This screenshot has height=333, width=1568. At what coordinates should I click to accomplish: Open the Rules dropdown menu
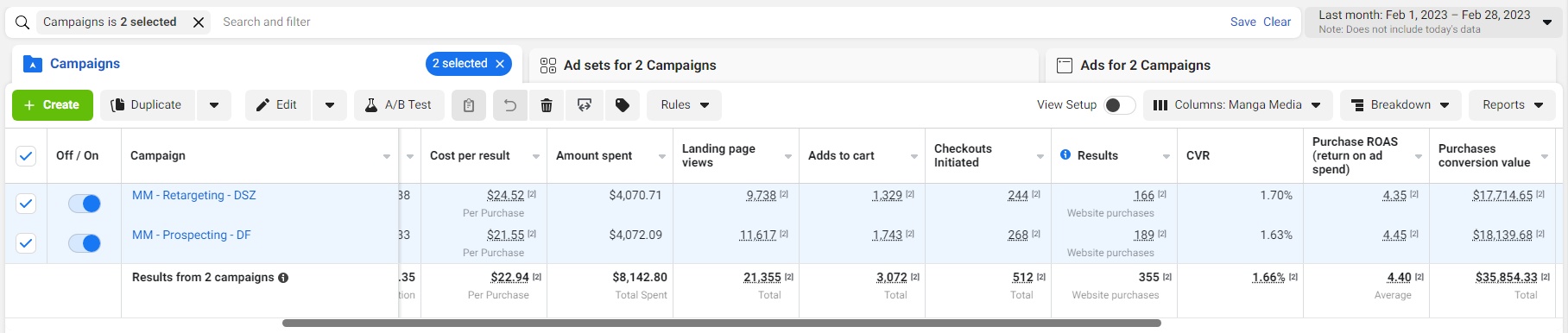pyautogui.click(x=685, y=105)
